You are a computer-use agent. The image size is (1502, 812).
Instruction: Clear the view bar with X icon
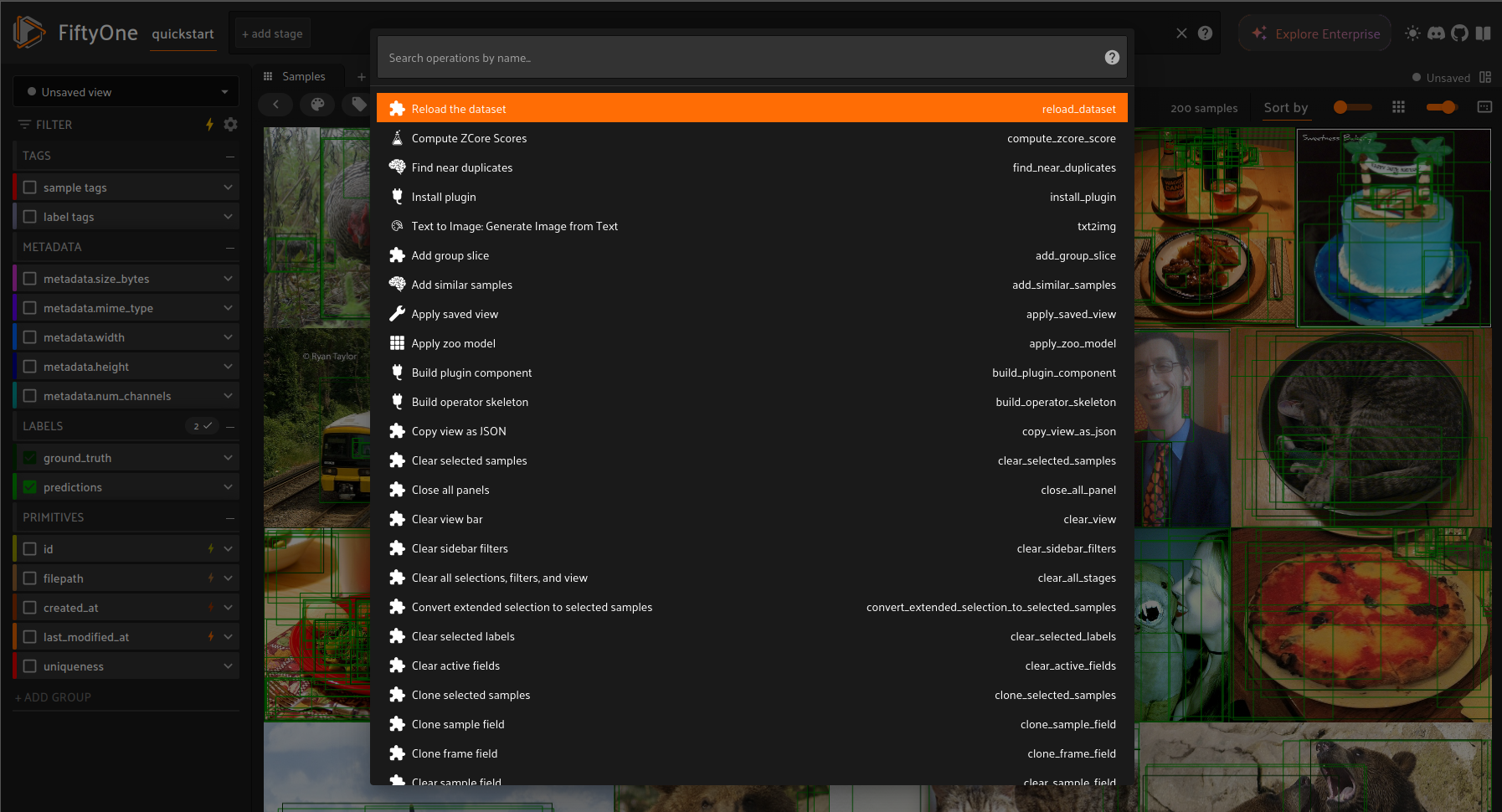click(1181, 33)
